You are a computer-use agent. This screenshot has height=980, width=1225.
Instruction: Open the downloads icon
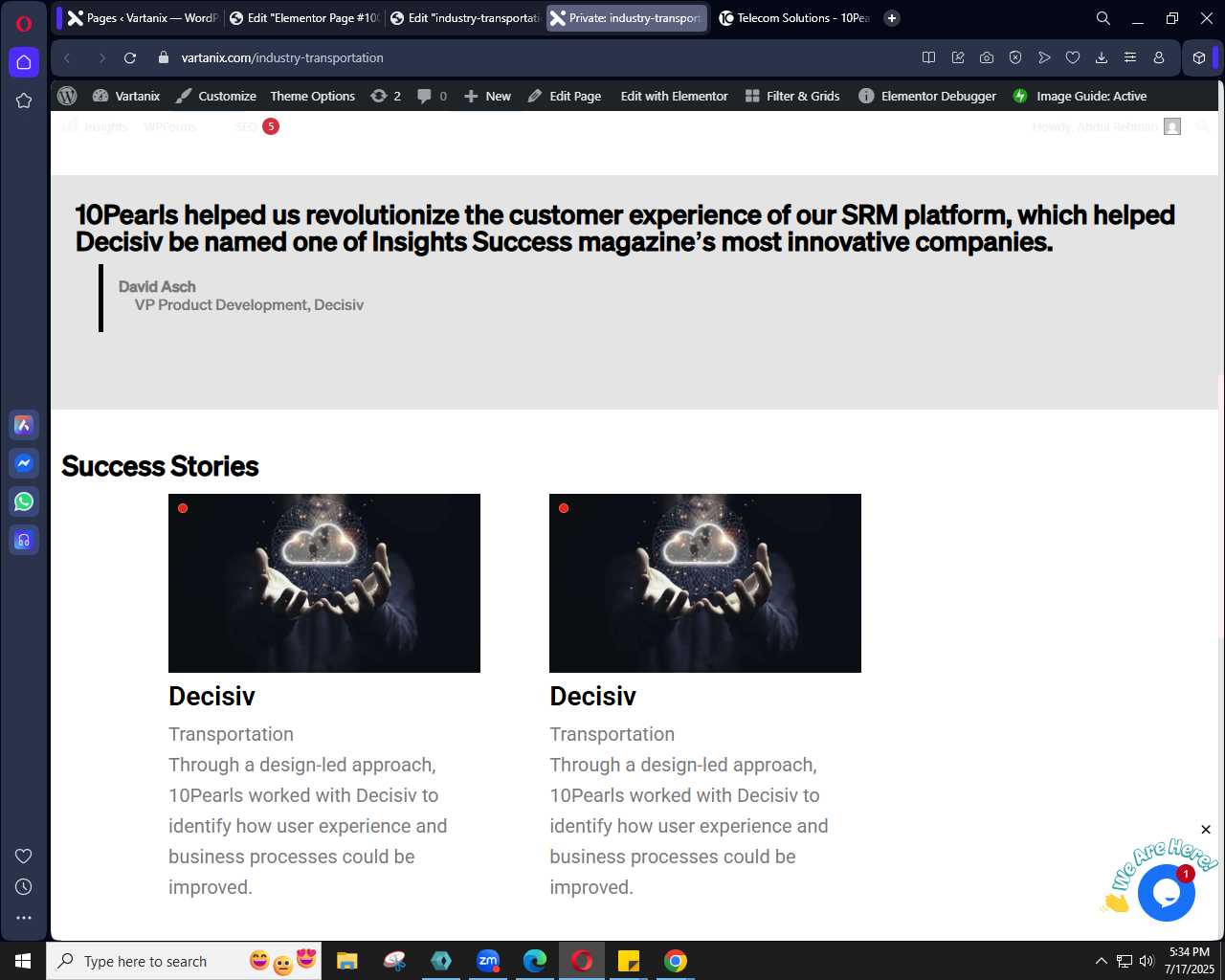1102,57
